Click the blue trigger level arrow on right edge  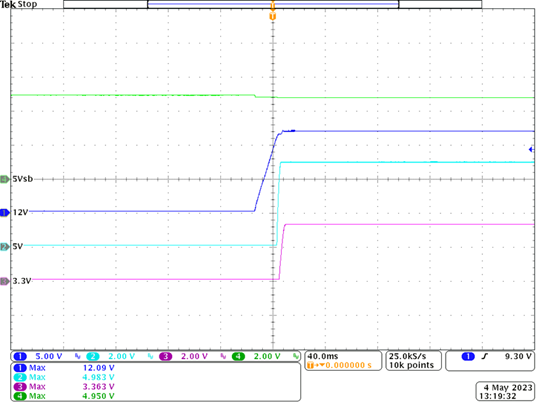pos(531,149)
